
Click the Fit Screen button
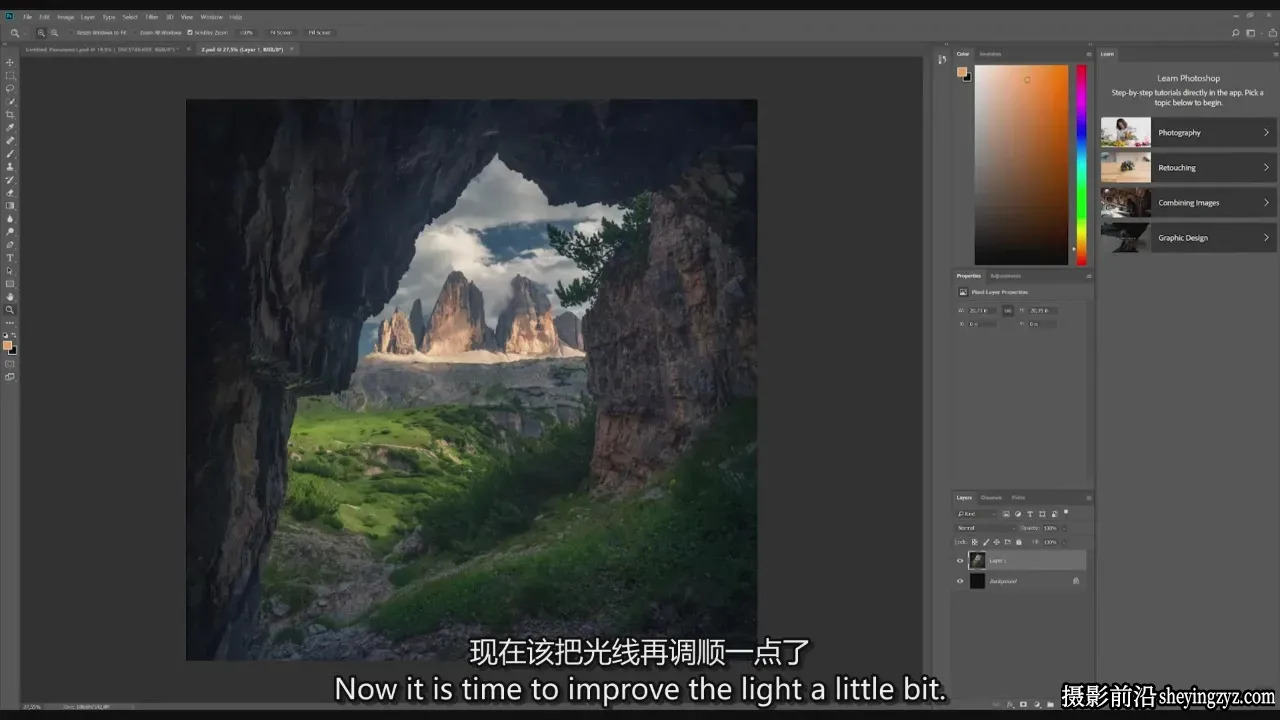281,33
